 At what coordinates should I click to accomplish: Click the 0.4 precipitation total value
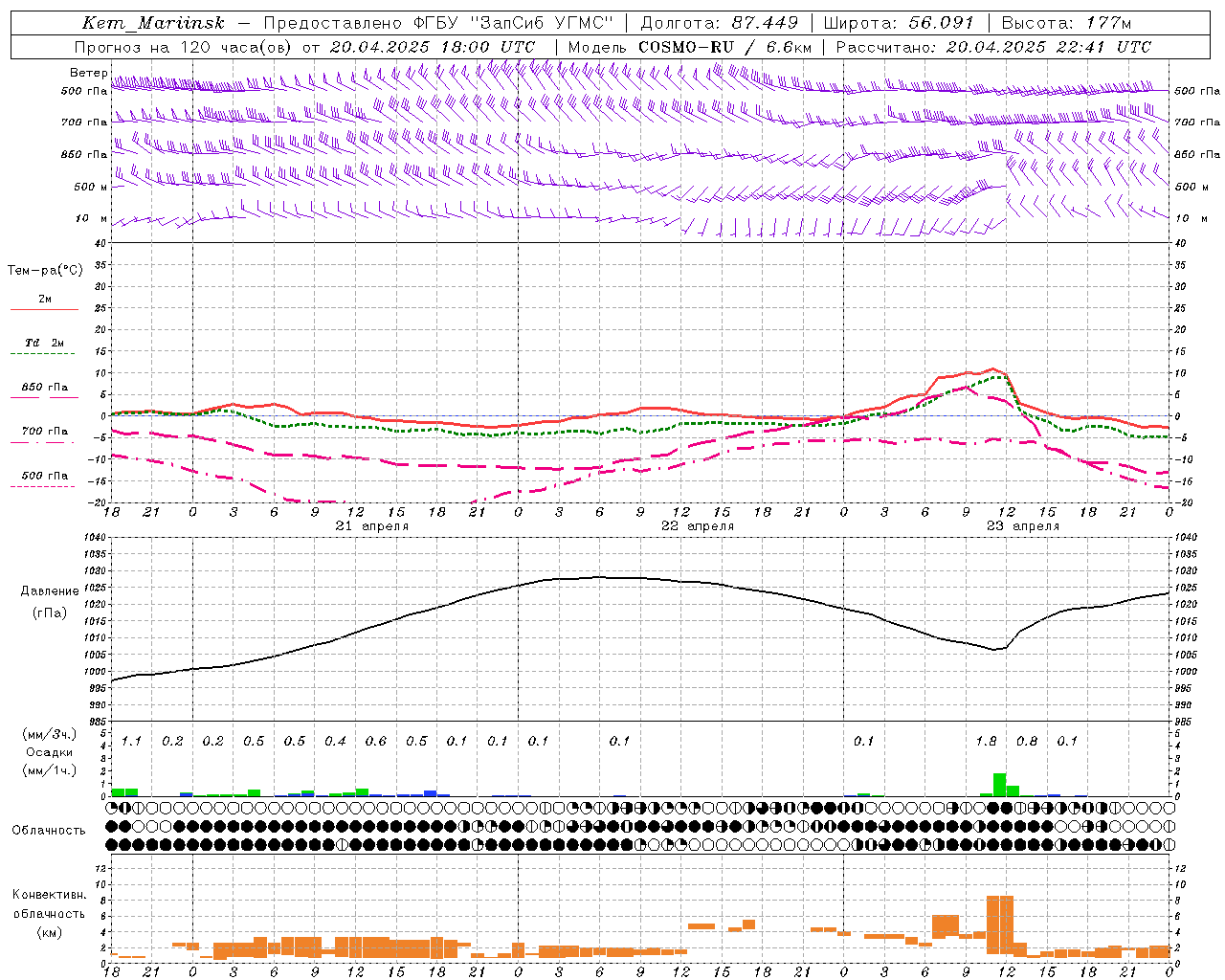[x=335, y=741]
